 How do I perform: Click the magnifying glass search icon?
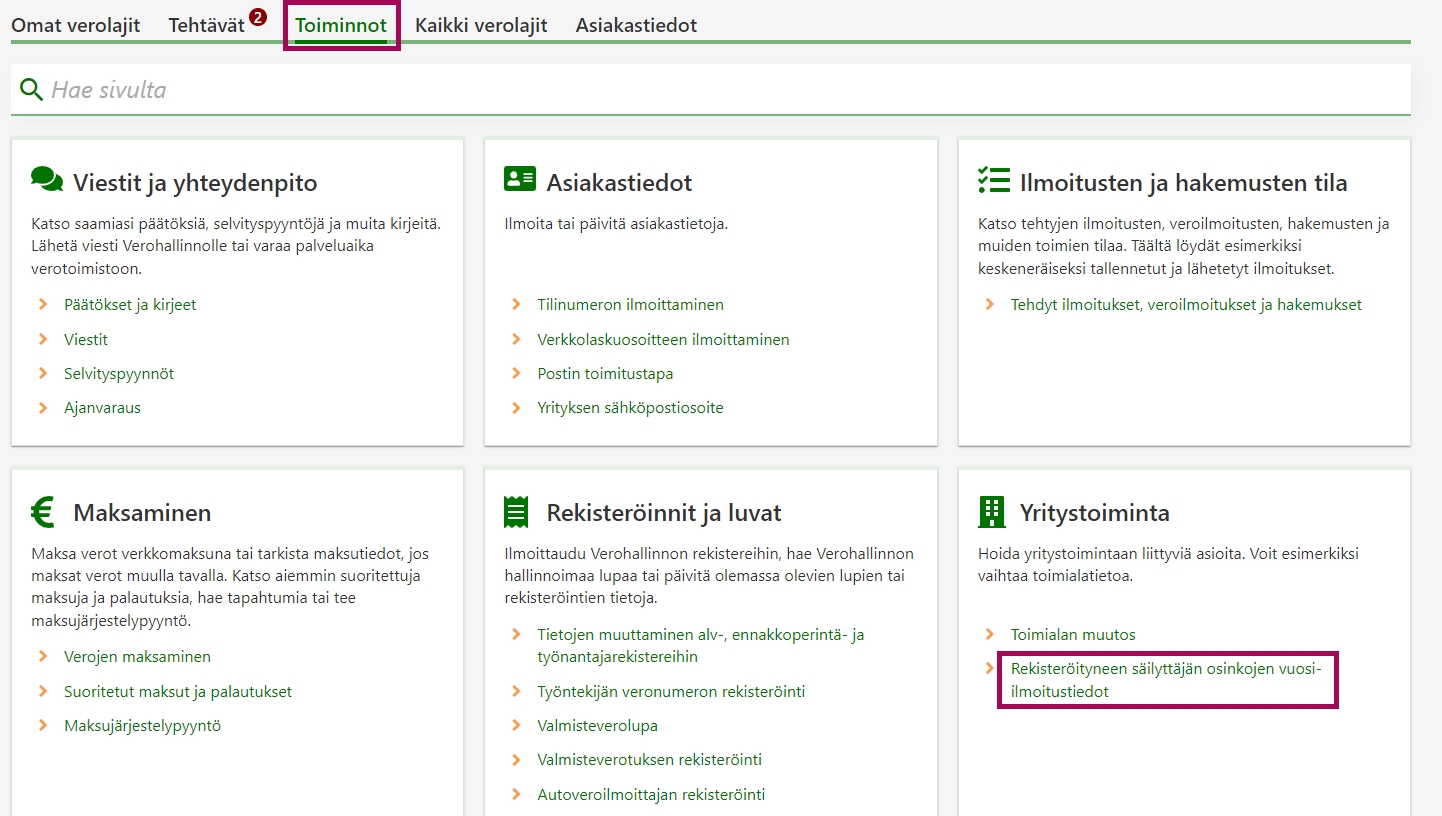(32, 90)
